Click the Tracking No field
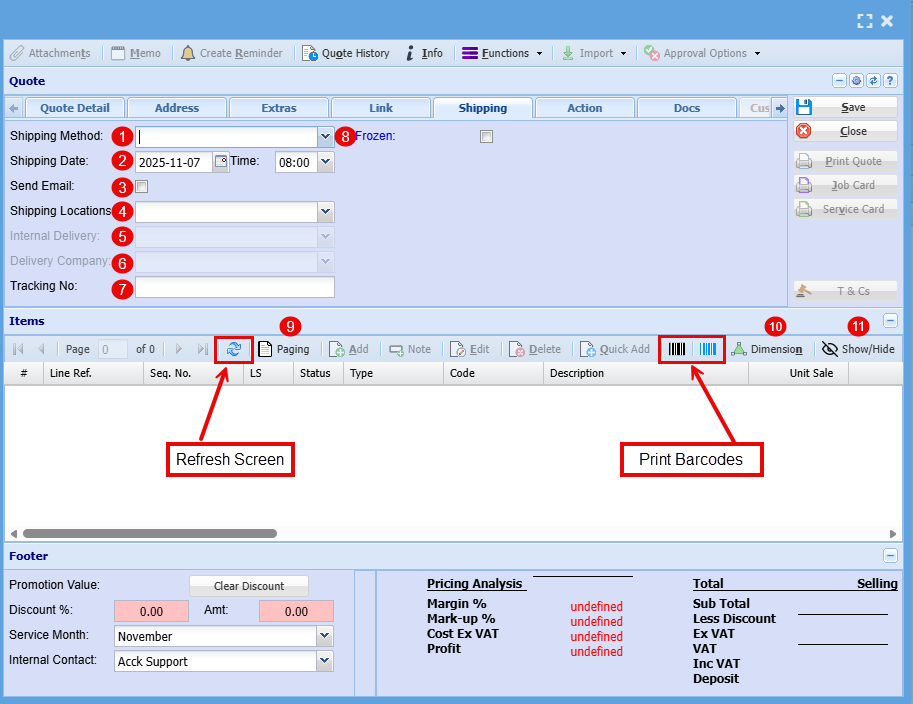Image resolution: width=913 pixels, height=704 pixels. [235, 287]
